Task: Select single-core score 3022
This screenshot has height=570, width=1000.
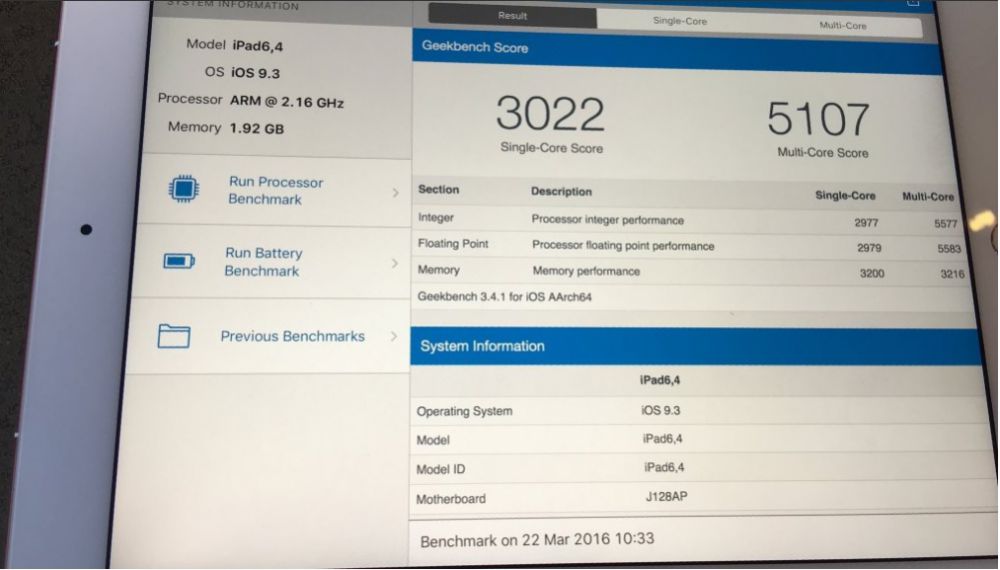Action: tap(550, 113)
